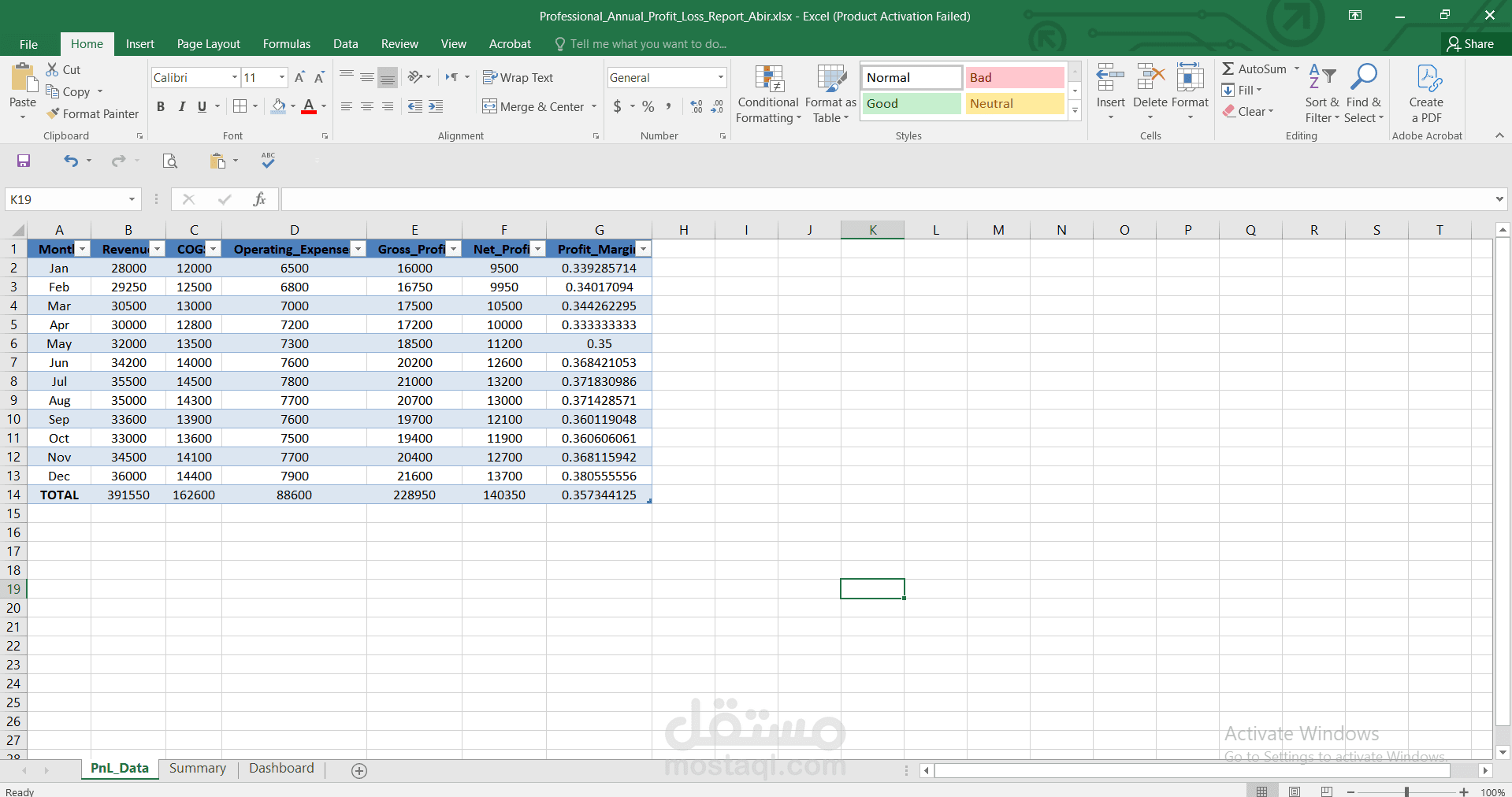Apply the Fill Color bucket
1512x797 pixels.
[279, 106]
